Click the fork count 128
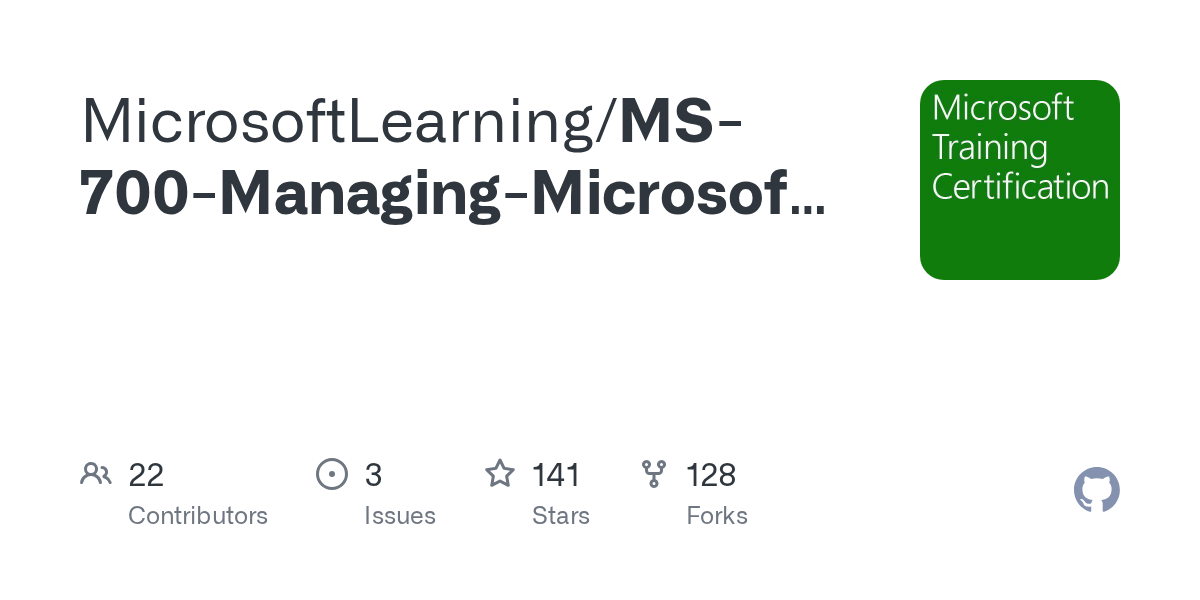 point(711,475)
